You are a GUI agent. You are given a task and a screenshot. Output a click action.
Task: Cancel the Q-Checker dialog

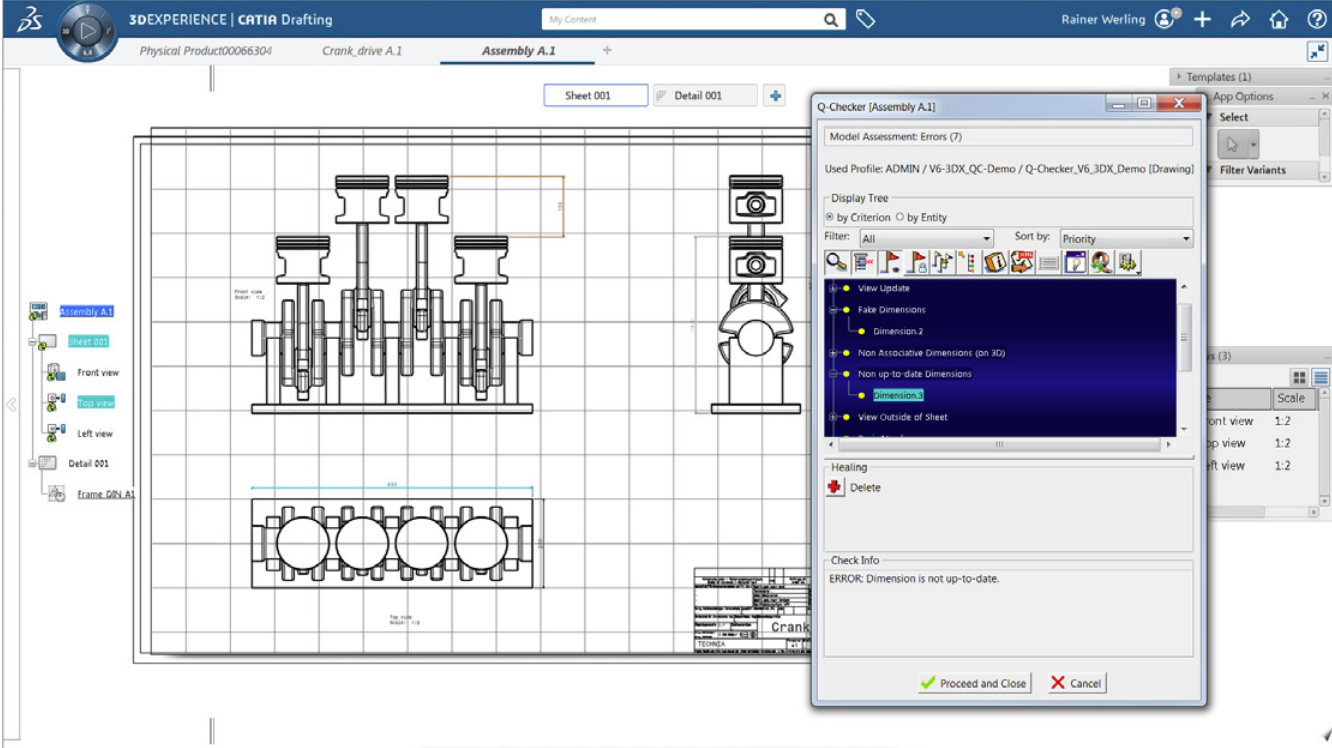pyautogui.click(x=1076, y=683)
